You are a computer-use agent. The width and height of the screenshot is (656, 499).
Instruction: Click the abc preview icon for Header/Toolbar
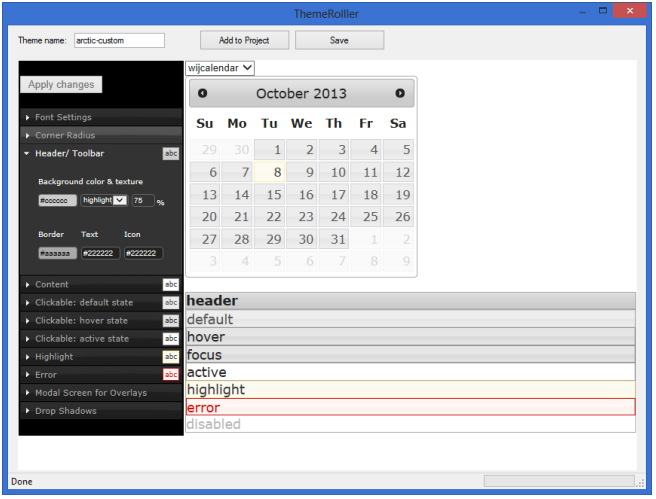click(171, 154)
